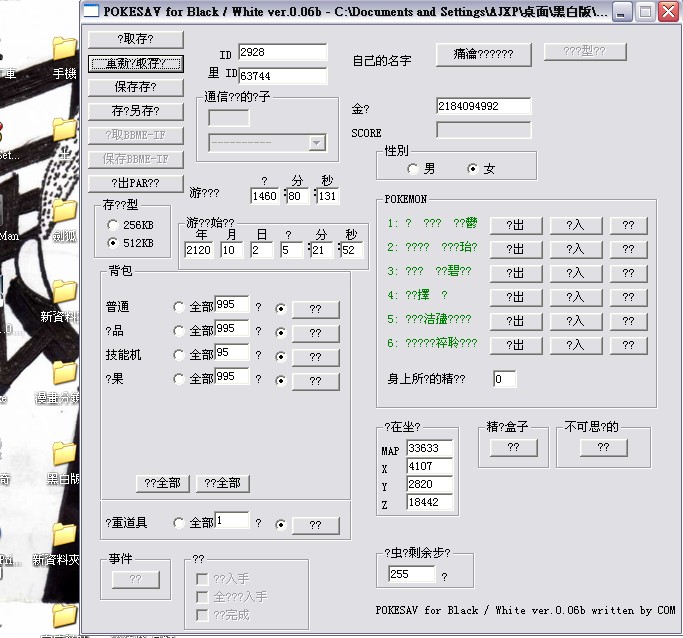Minimize the POKESAV window
Screen dimensions: 683x638
coord(622,12)
